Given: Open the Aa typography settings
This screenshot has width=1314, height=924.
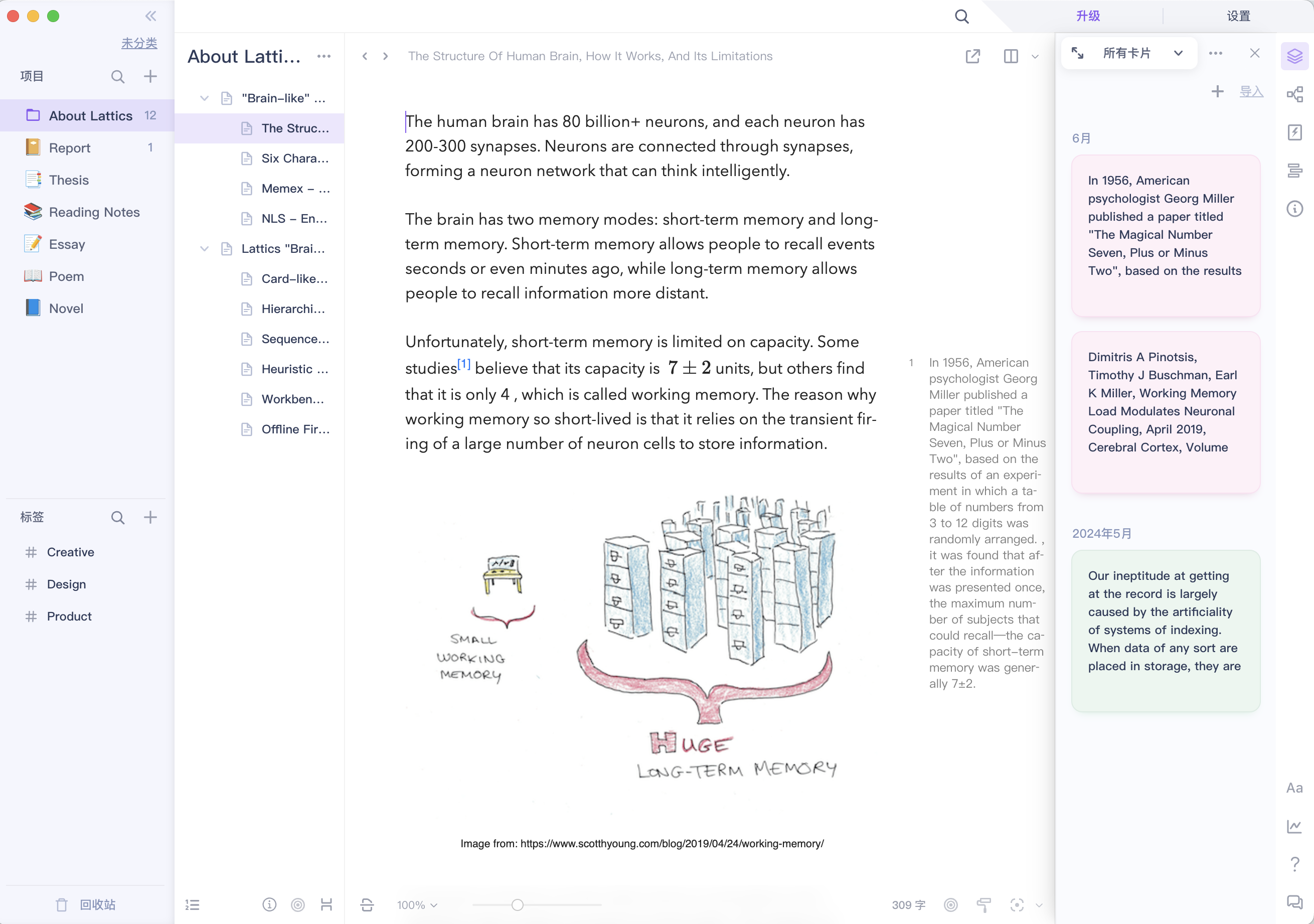Looking at the screenshot, I should coord(1294,788).
